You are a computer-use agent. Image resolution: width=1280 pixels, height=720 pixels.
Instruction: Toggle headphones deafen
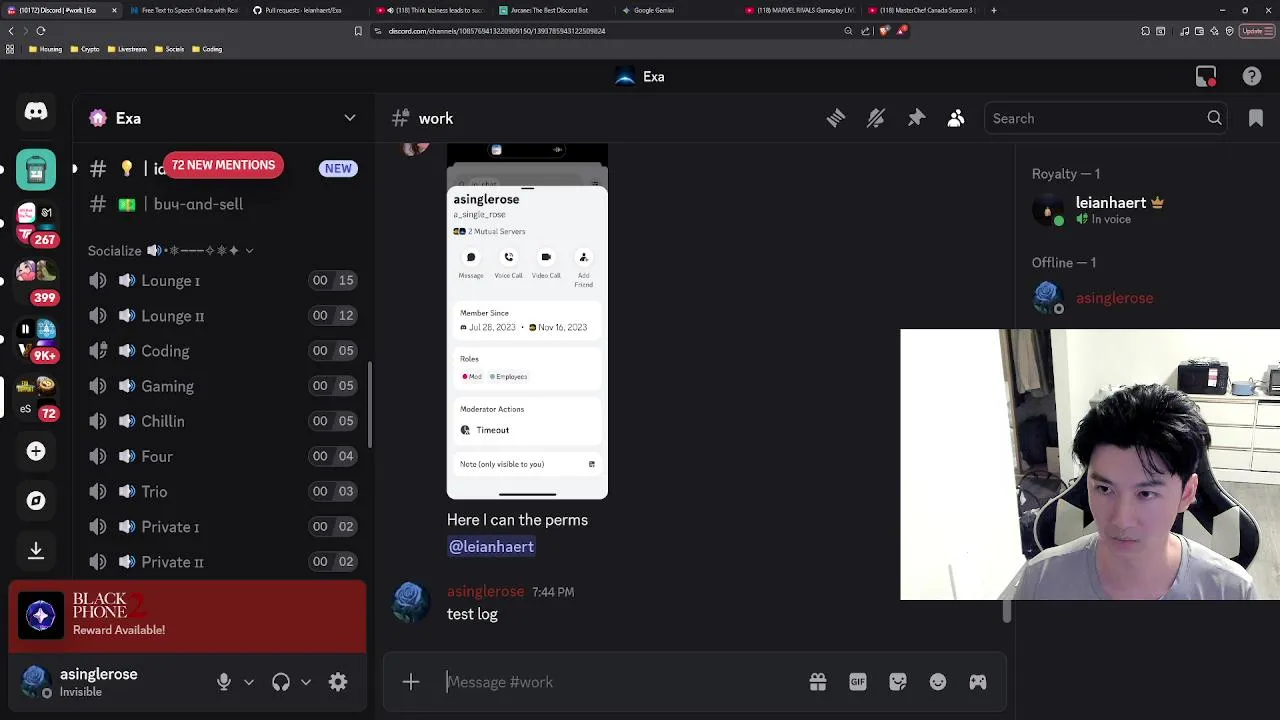pos(281,682)
